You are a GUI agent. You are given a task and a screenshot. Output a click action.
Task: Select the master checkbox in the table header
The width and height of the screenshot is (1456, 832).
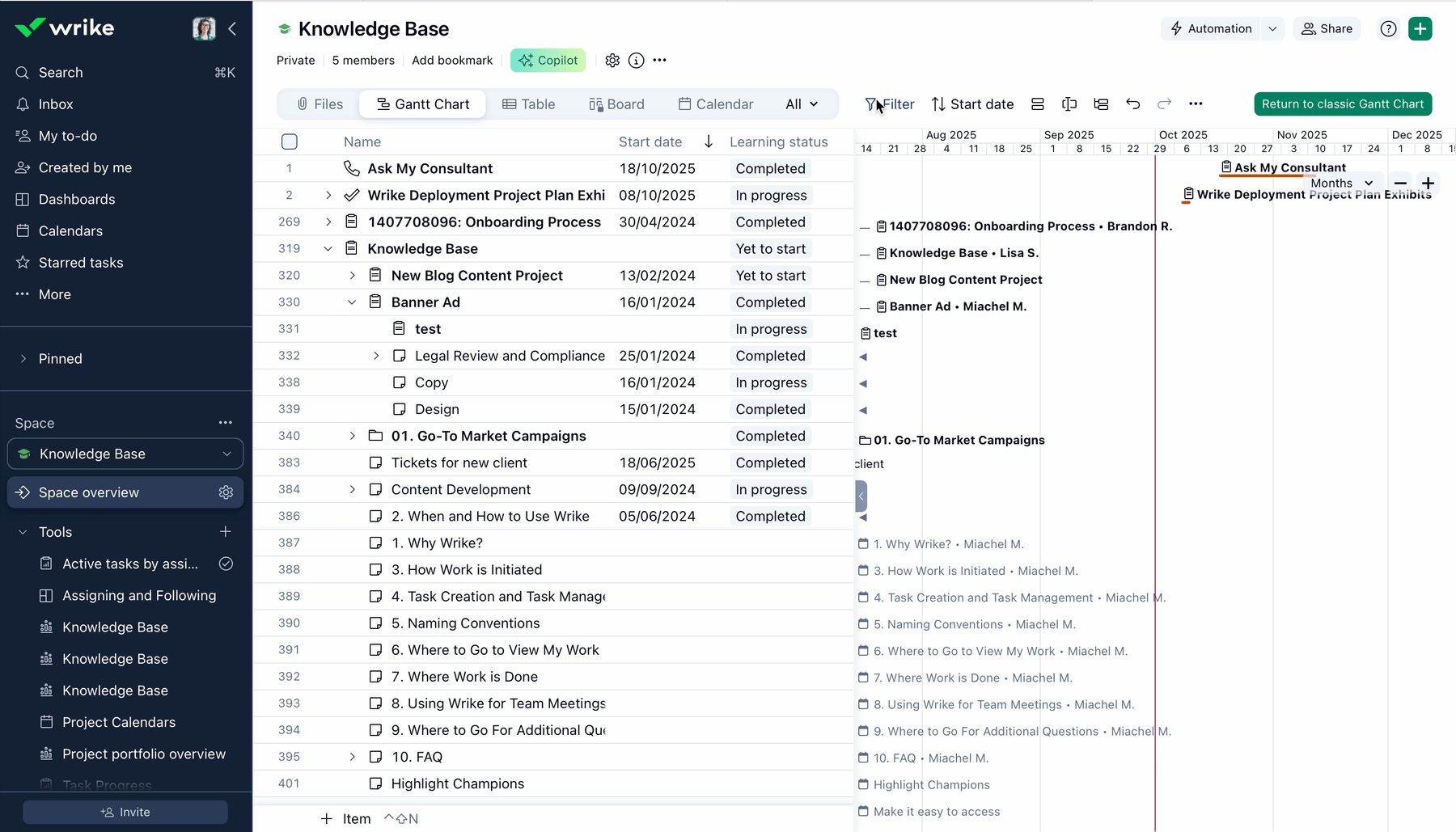289,141
